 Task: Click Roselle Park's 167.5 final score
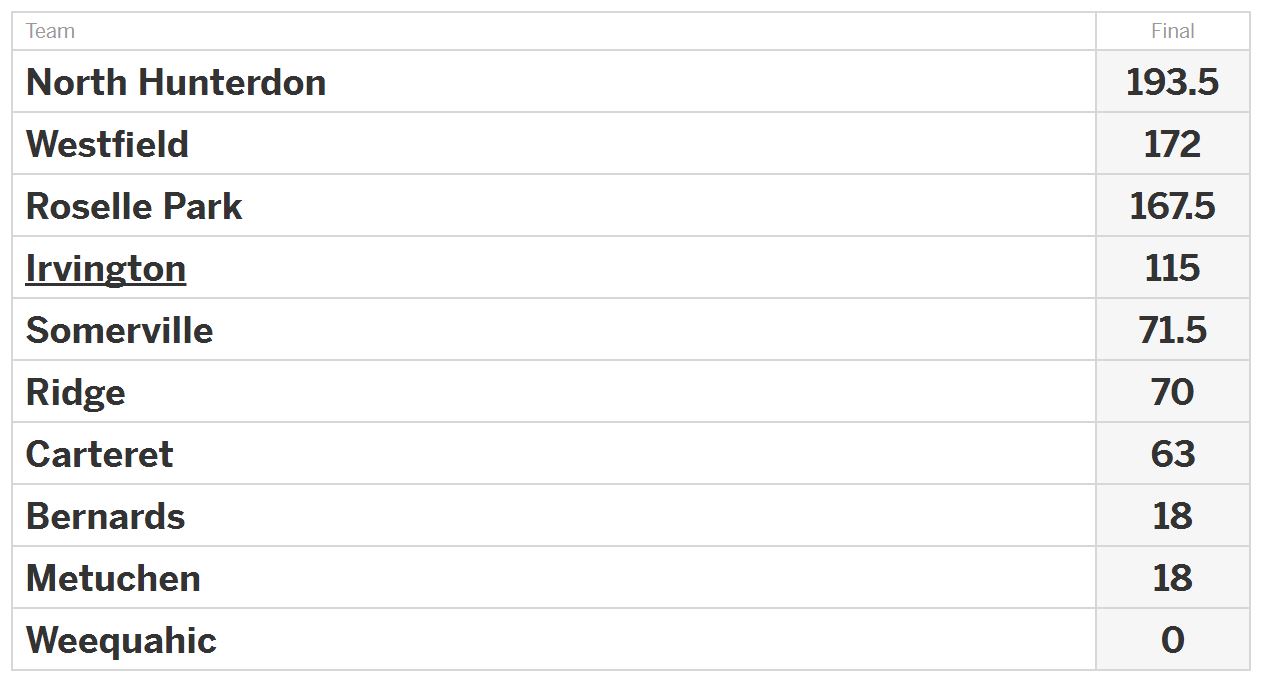coord(1172,206)
